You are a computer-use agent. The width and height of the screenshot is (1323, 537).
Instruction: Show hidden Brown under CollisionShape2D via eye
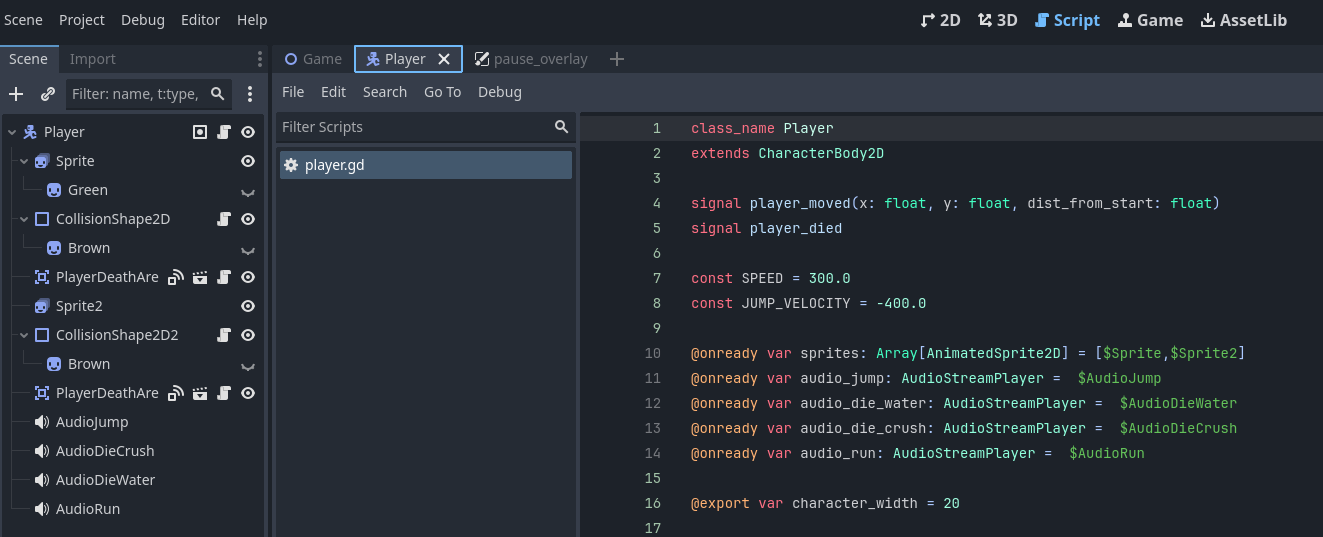point(248,250)
